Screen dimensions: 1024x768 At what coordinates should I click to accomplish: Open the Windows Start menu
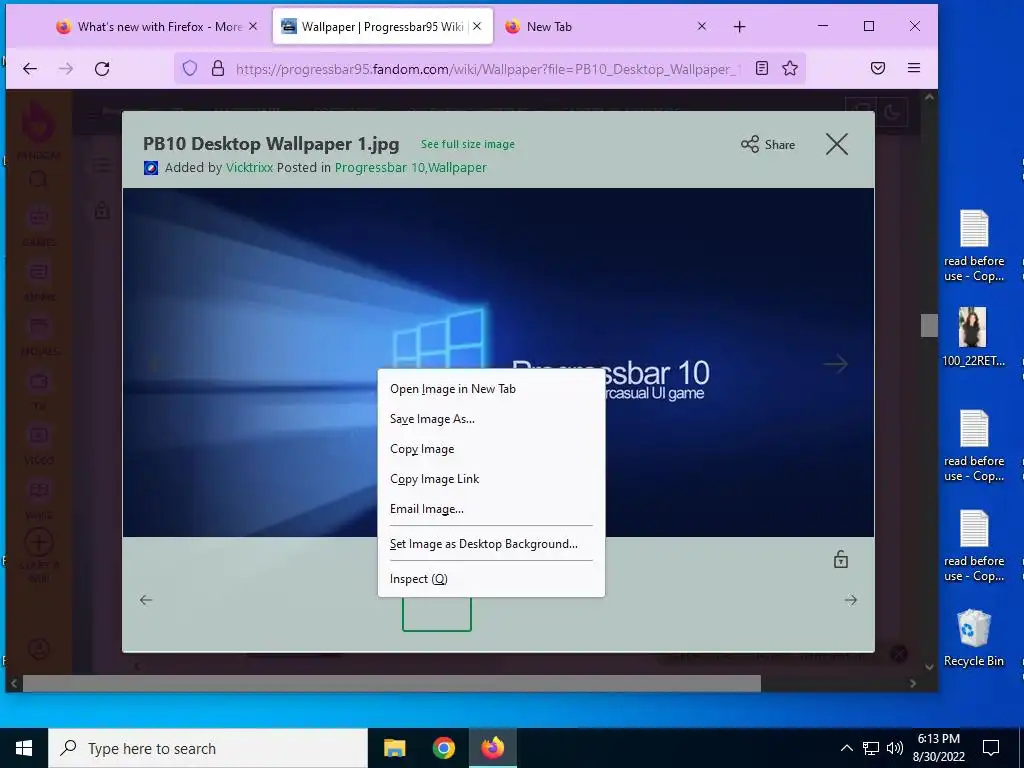point(24,748)
